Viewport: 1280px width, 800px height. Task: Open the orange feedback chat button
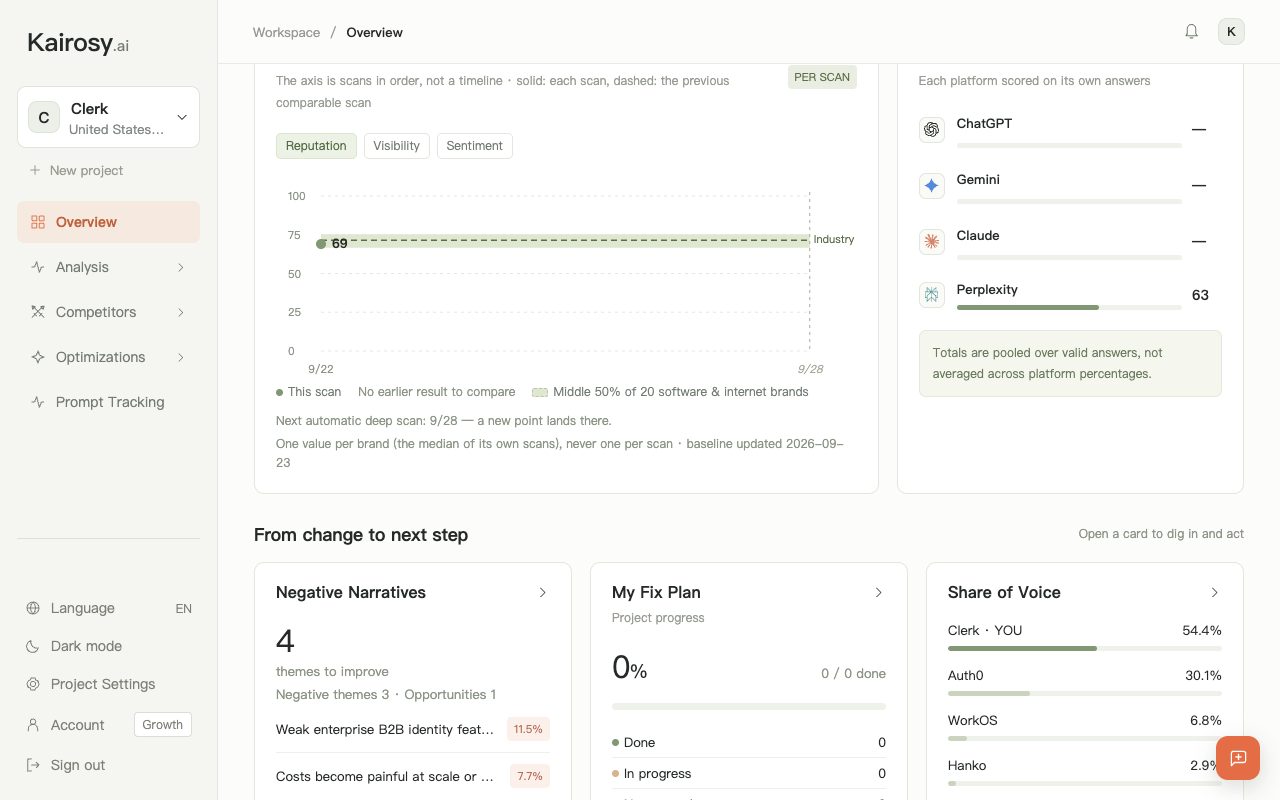pyautogui.click(x=1238, y=758)
